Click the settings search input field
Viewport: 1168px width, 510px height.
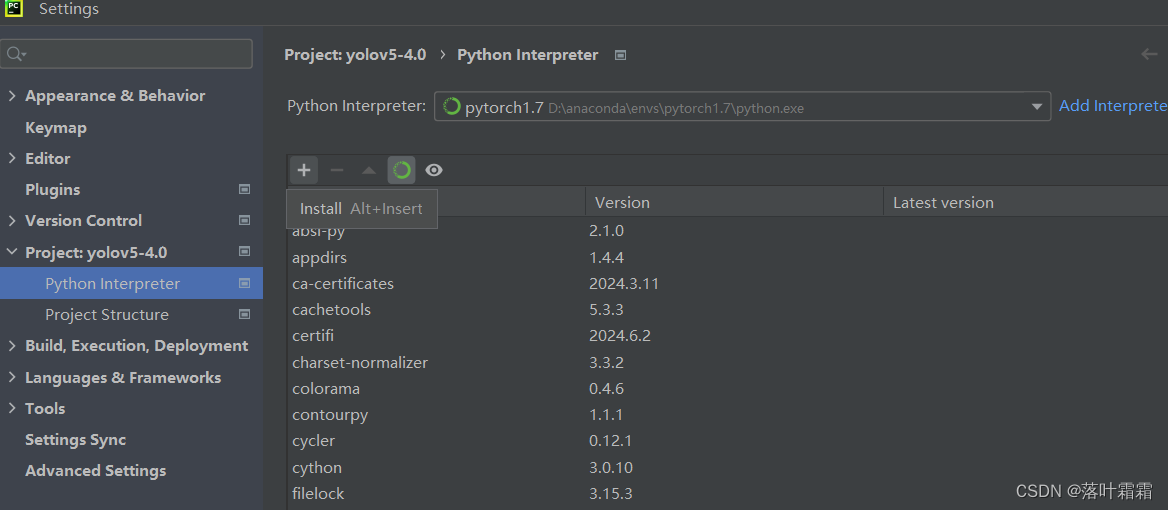click(127, 54)
